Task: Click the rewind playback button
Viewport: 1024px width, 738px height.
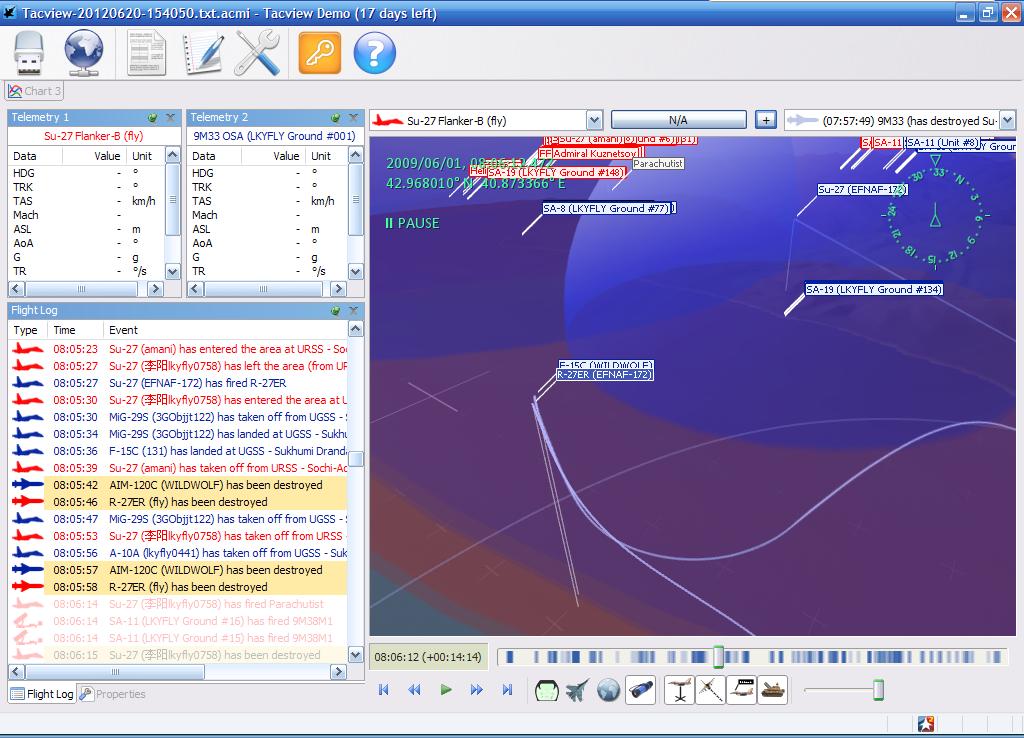Action: pos(414,690)
